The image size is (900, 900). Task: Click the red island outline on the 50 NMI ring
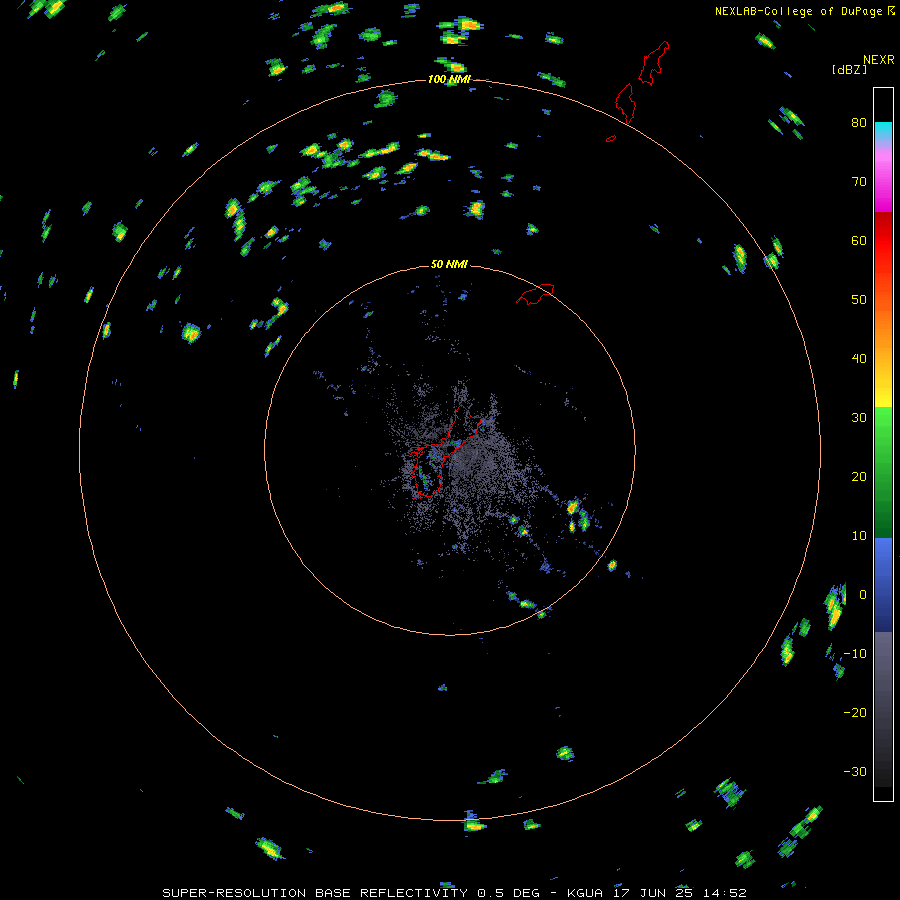click(535, 294)
